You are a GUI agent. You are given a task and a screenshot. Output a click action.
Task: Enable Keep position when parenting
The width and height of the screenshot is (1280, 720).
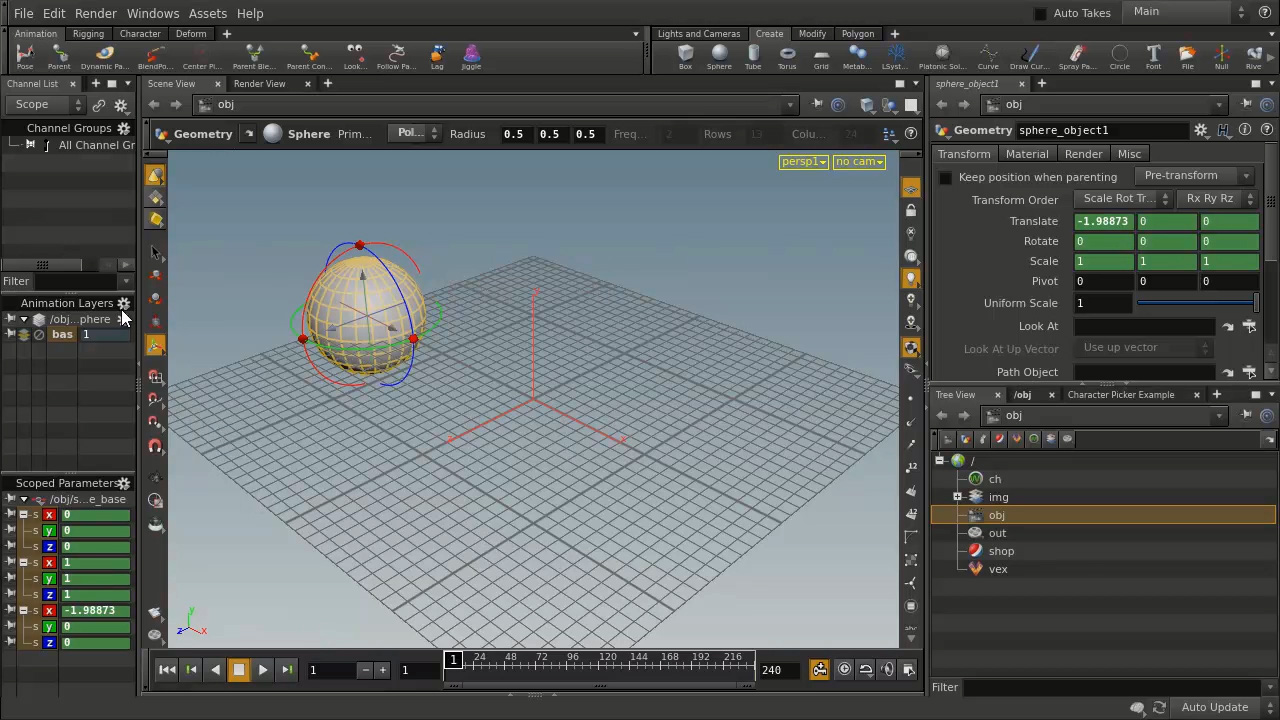[x=946, y=177]
